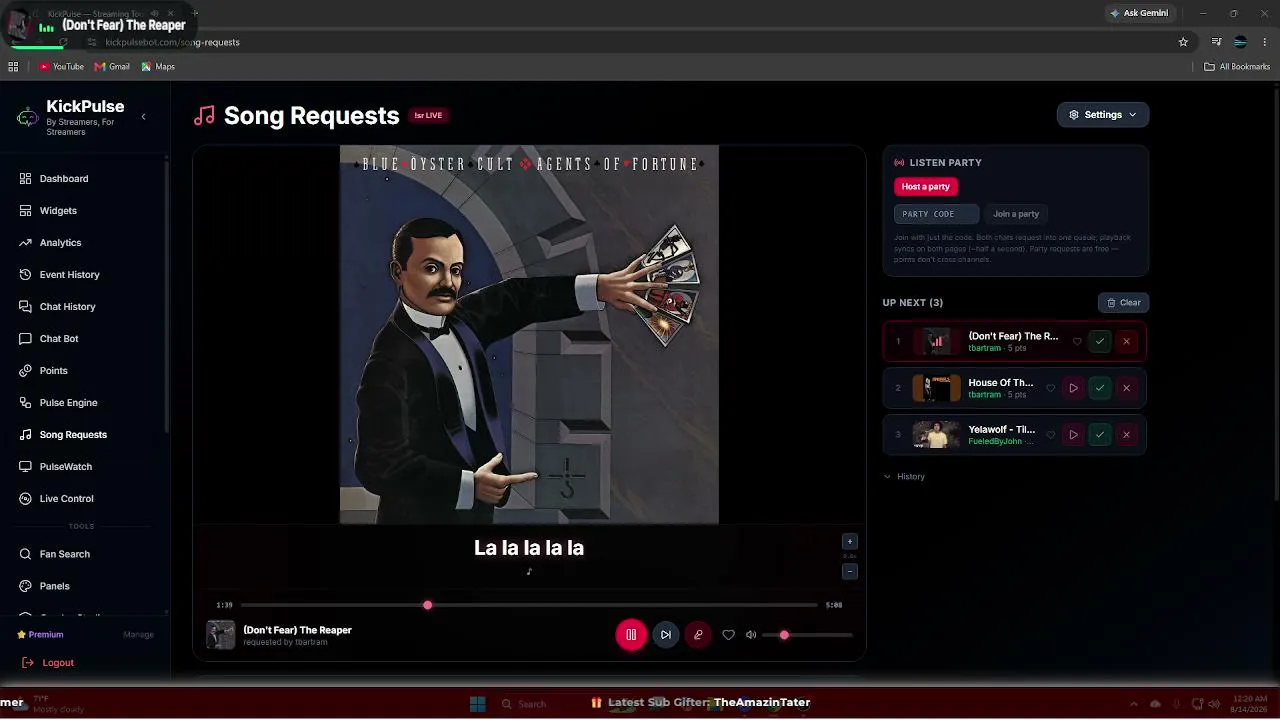
Task: Skip to the next song
Action: point(666,635)
